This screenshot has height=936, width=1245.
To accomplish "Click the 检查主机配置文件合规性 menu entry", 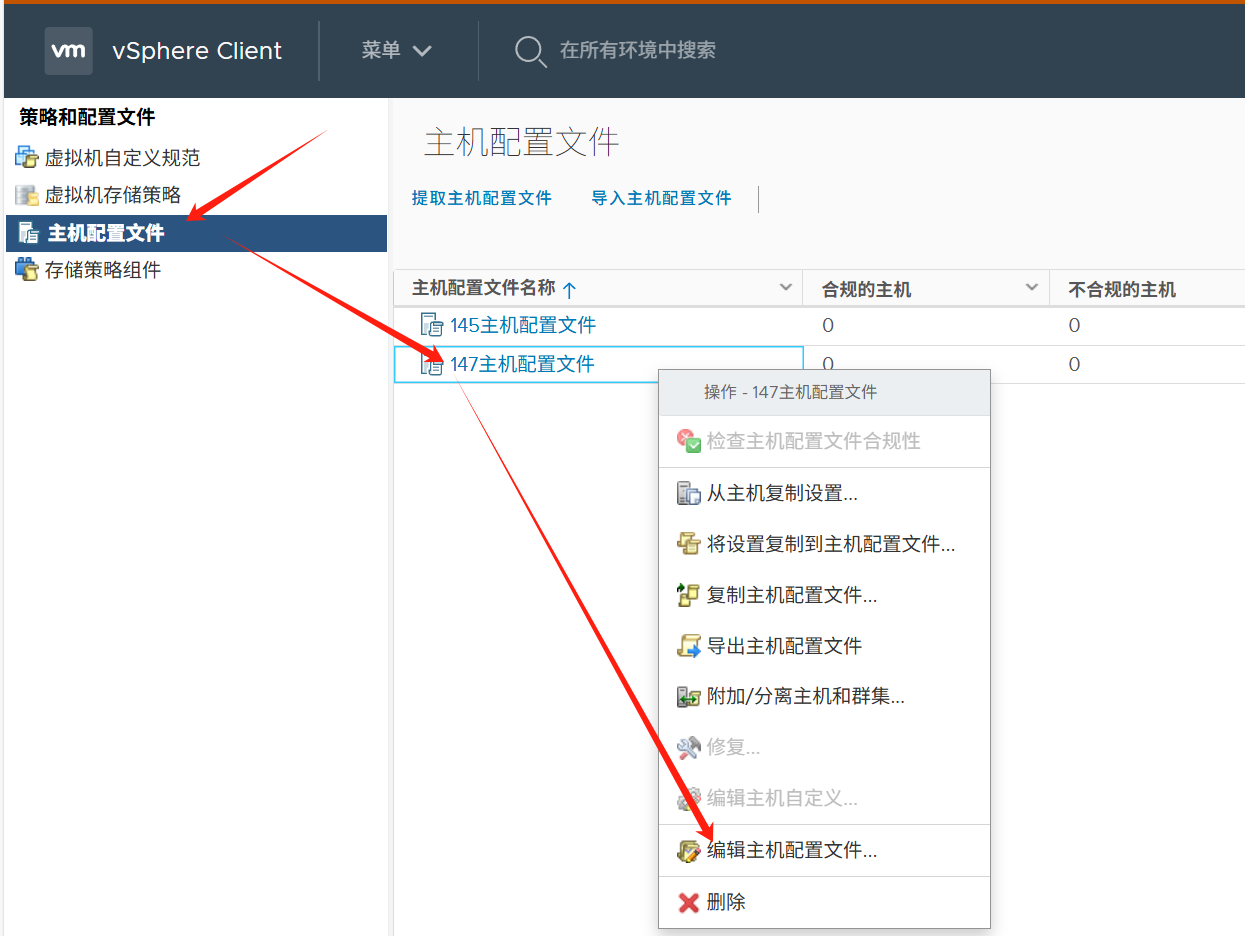I will 824,441.
